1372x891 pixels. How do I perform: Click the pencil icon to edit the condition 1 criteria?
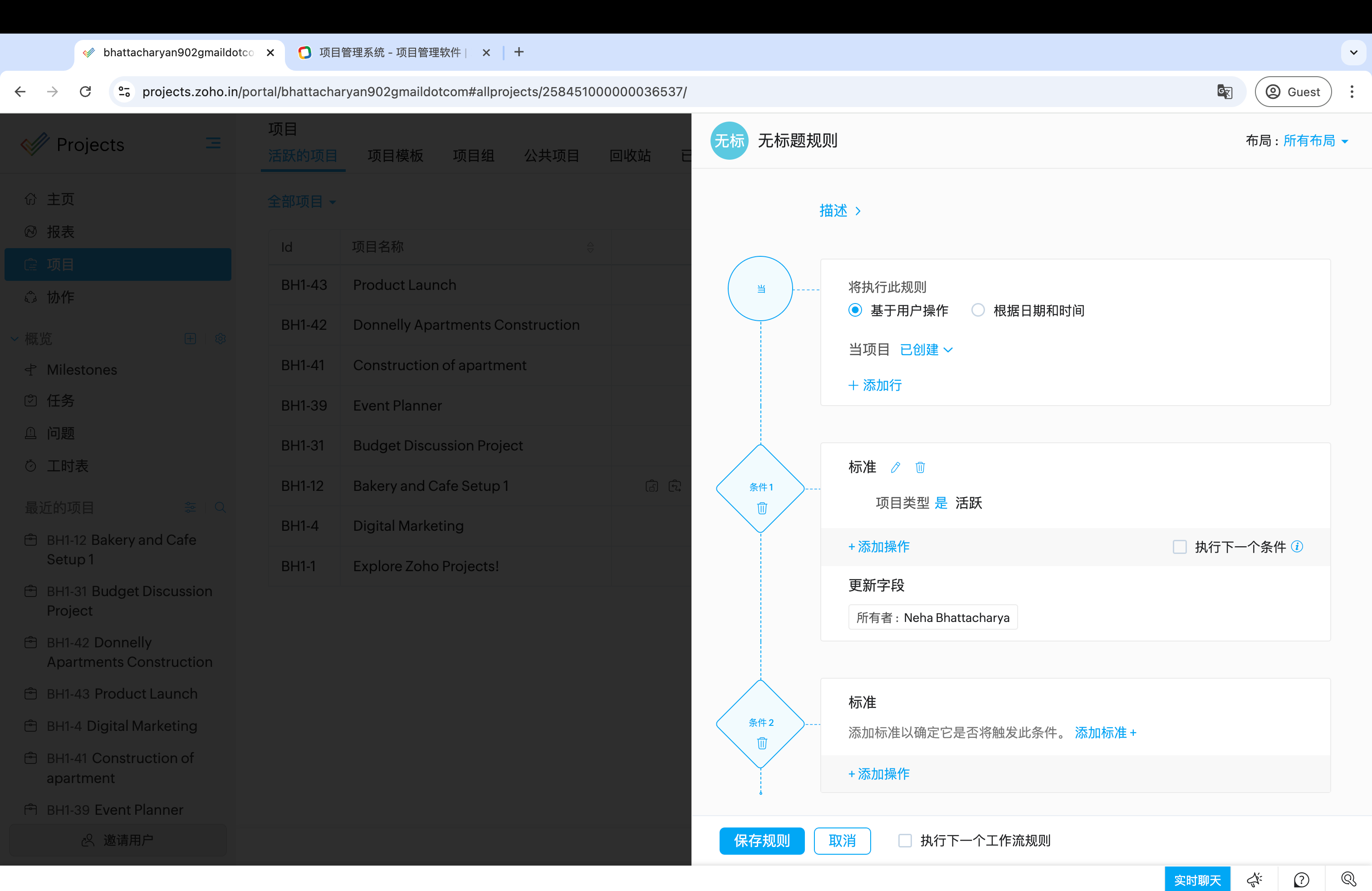(x=895, y=467)
